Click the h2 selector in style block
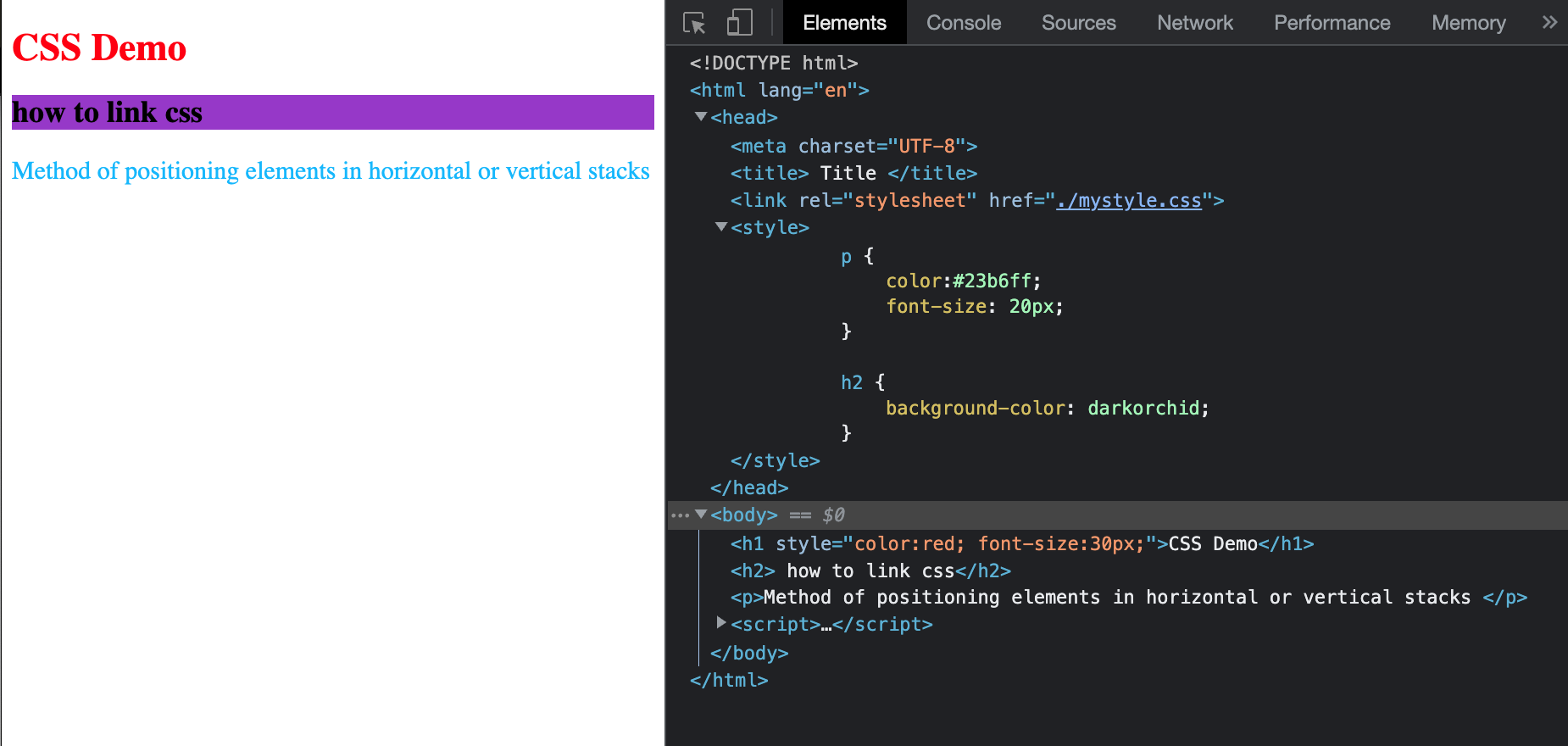 [x=852, y=383]
